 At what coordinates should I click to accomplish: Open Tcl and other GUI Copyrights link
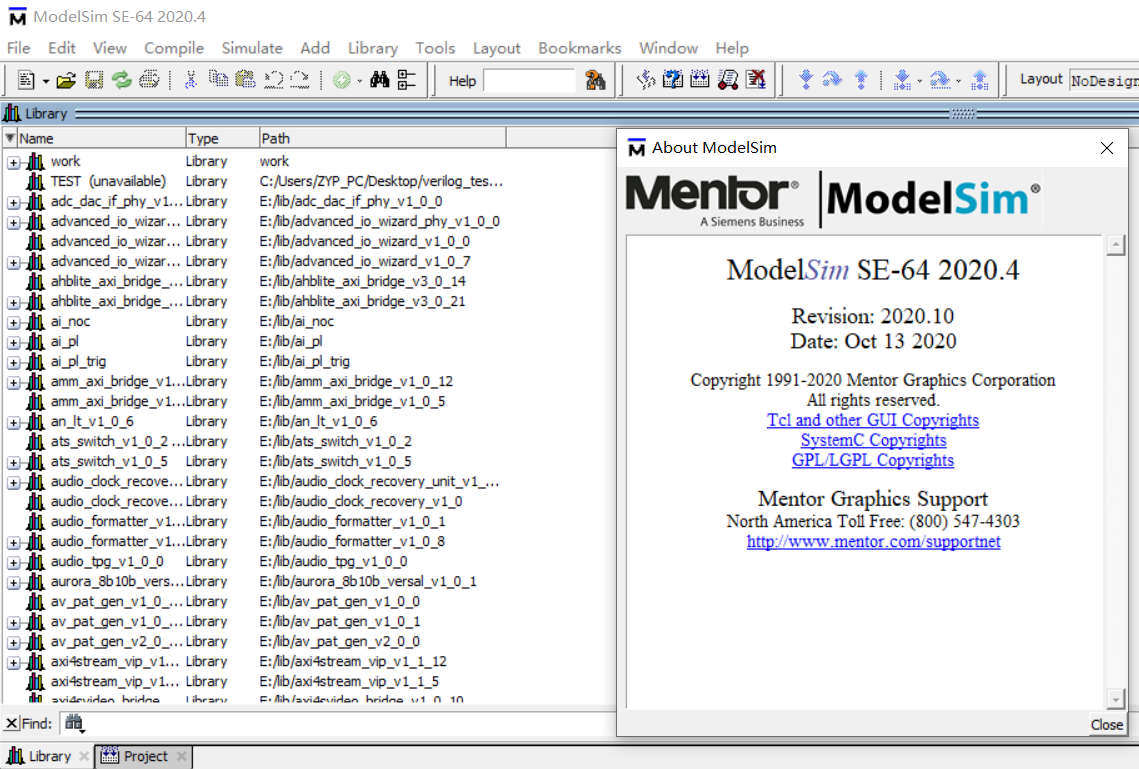tap(872, 420)
